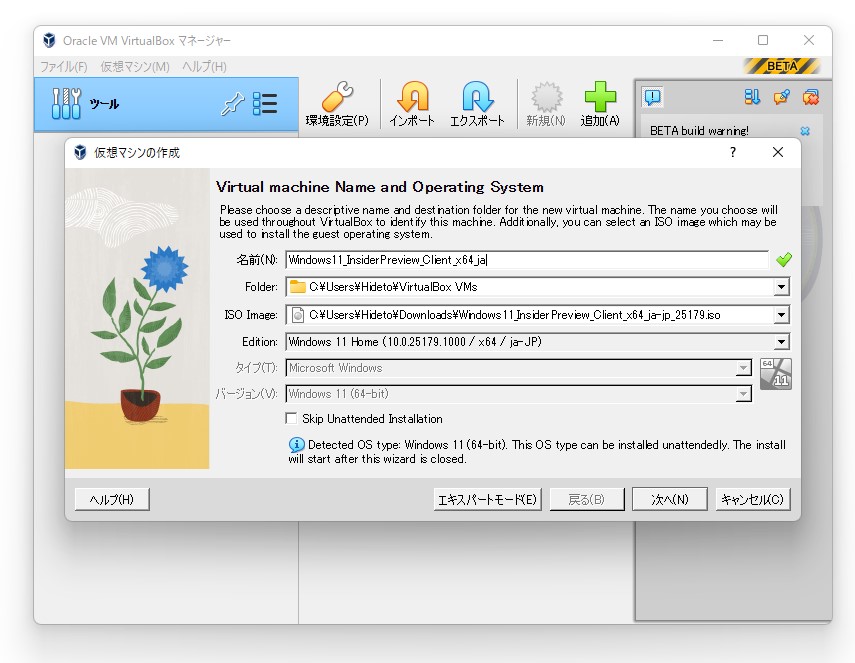Close the VirtualBox Manager window
The width and height of the screenshot is (855, 663).
[809, 40]
